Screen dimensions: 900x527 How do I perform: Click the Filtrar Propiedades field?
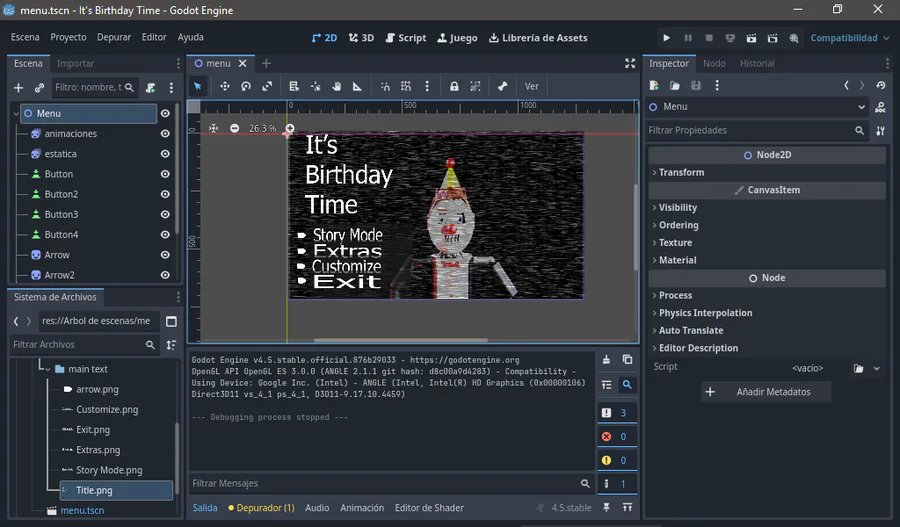(x=757, y=130)
